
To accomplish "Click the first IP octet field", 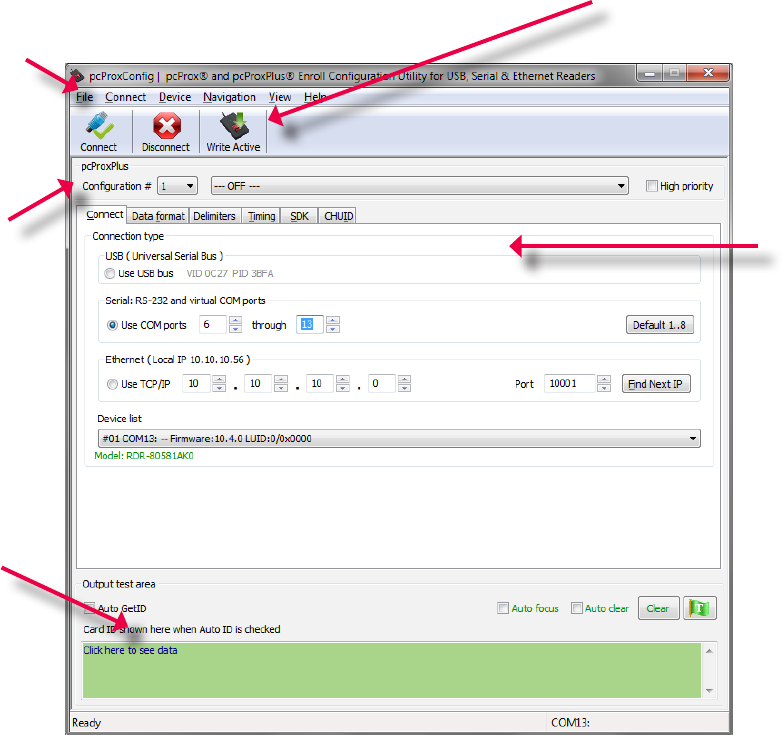I will click(x=196, y=384).
